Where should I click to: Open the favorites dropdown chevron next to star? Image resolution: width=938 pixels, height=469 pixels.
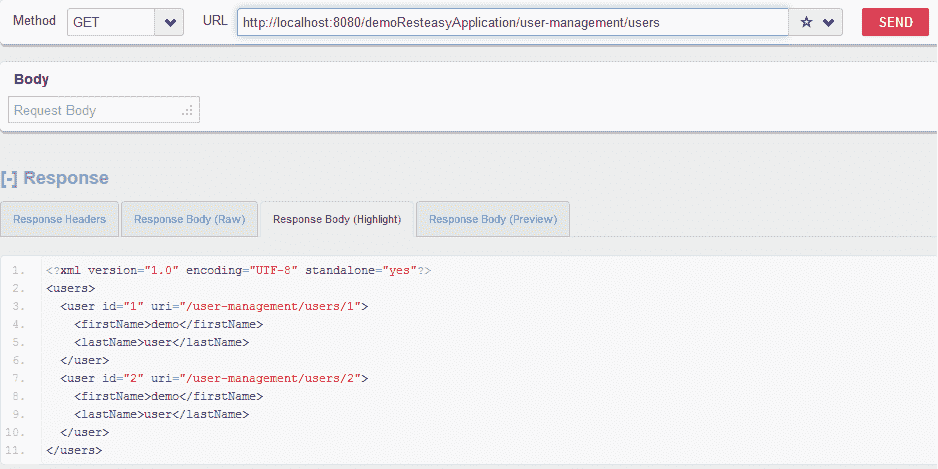pos(828,22)
